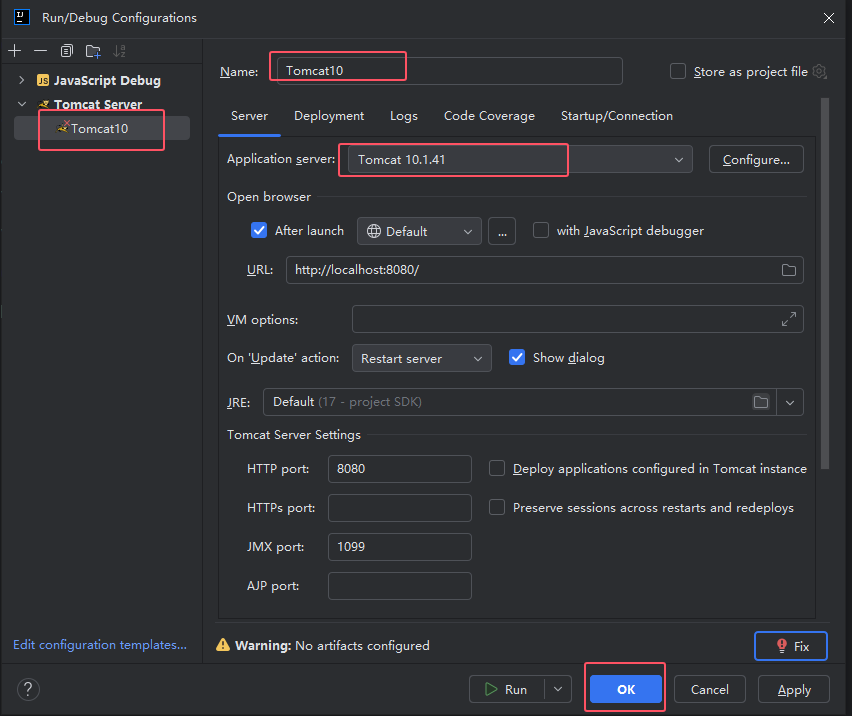The height and width of the screenshot is (716, 852).
Task: Click the JMX port field
Action: (x=399, y=547)
